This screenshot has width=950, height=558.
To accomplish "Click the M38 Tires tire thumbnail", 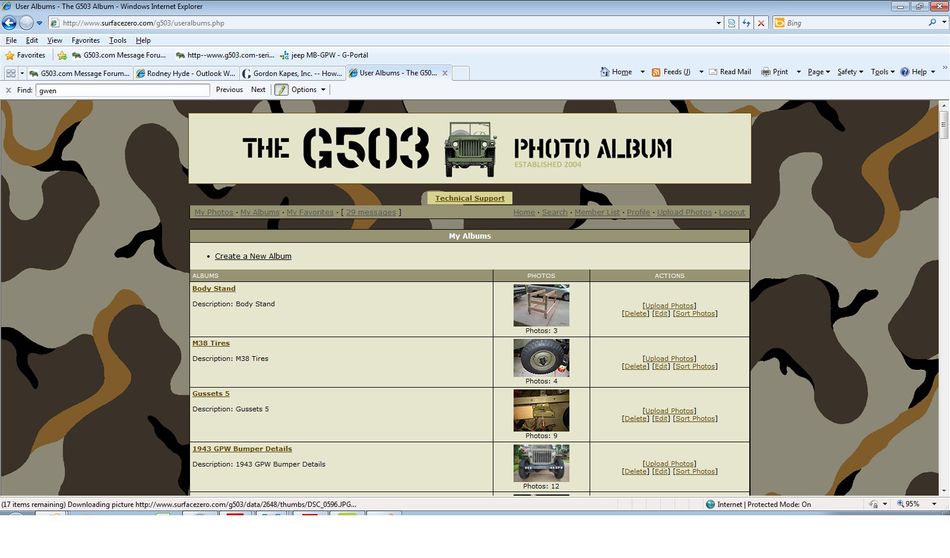I will tap(541, 358).
